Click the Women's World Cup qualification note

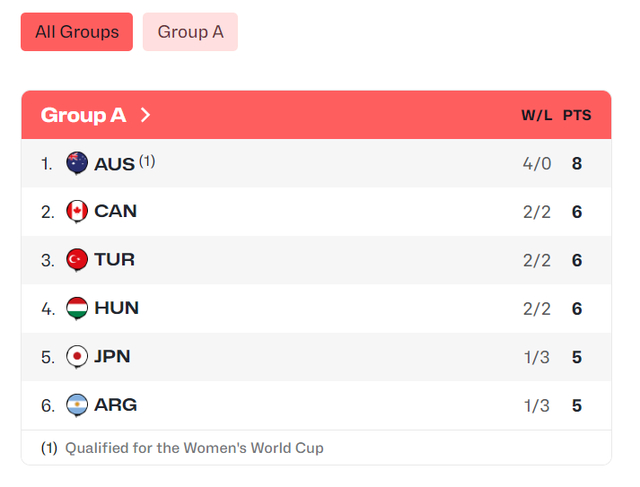tap(194, 448)
